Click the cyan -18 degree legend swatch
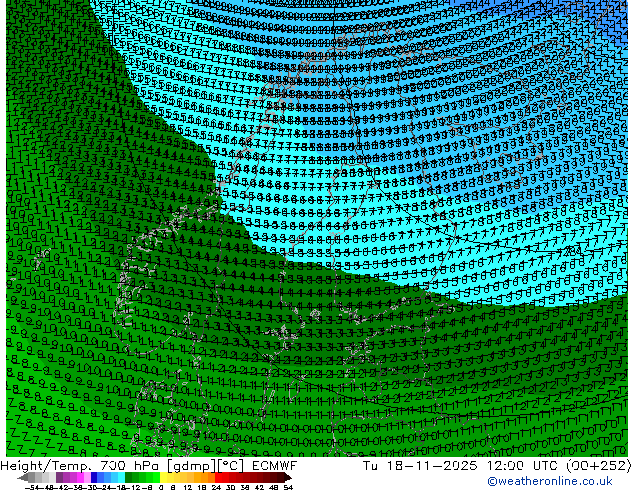634x490 pixels. coord(121,477)
